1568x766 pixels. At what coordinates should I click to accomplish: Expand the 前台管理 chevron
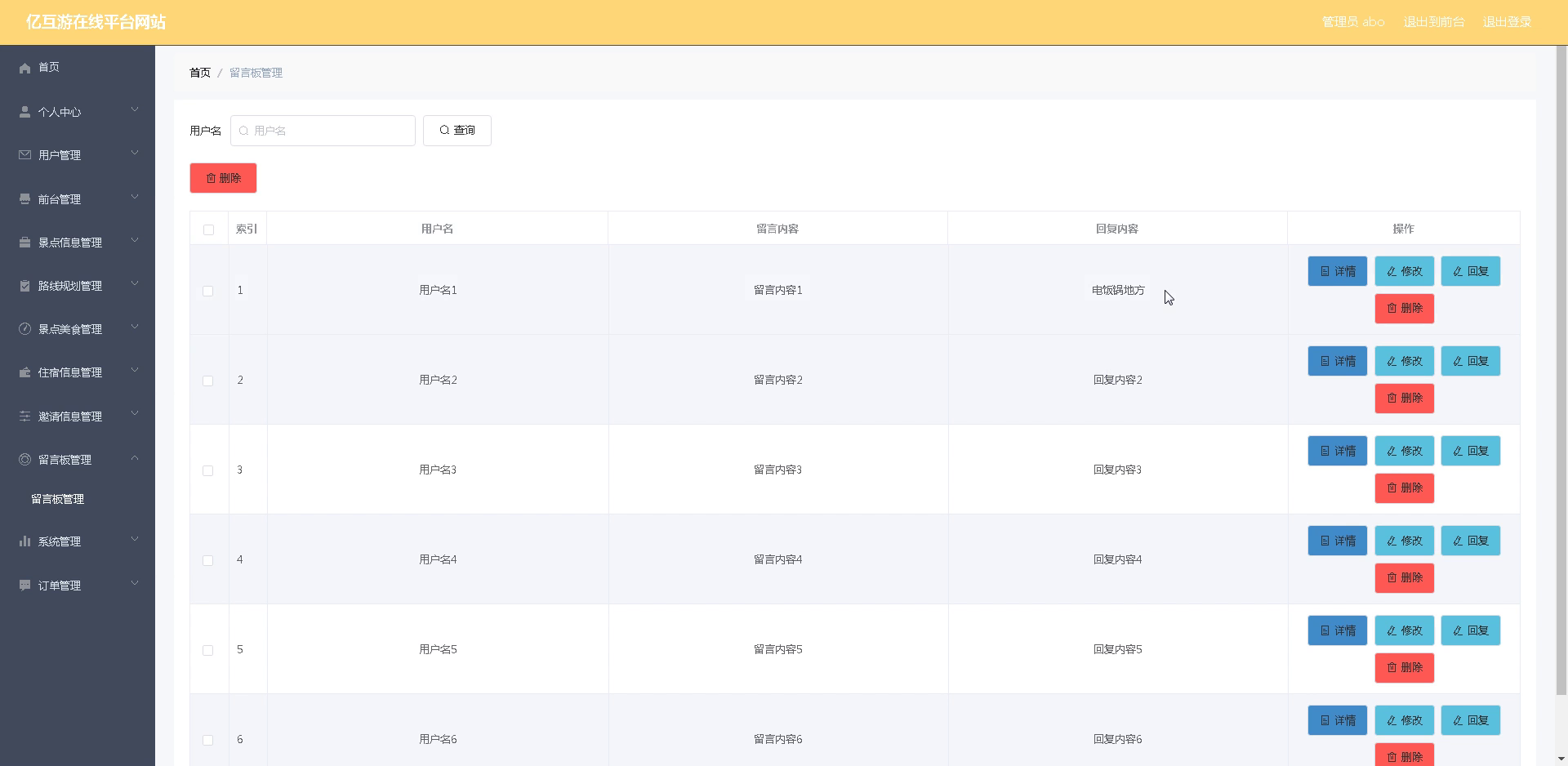pos(135,198)
